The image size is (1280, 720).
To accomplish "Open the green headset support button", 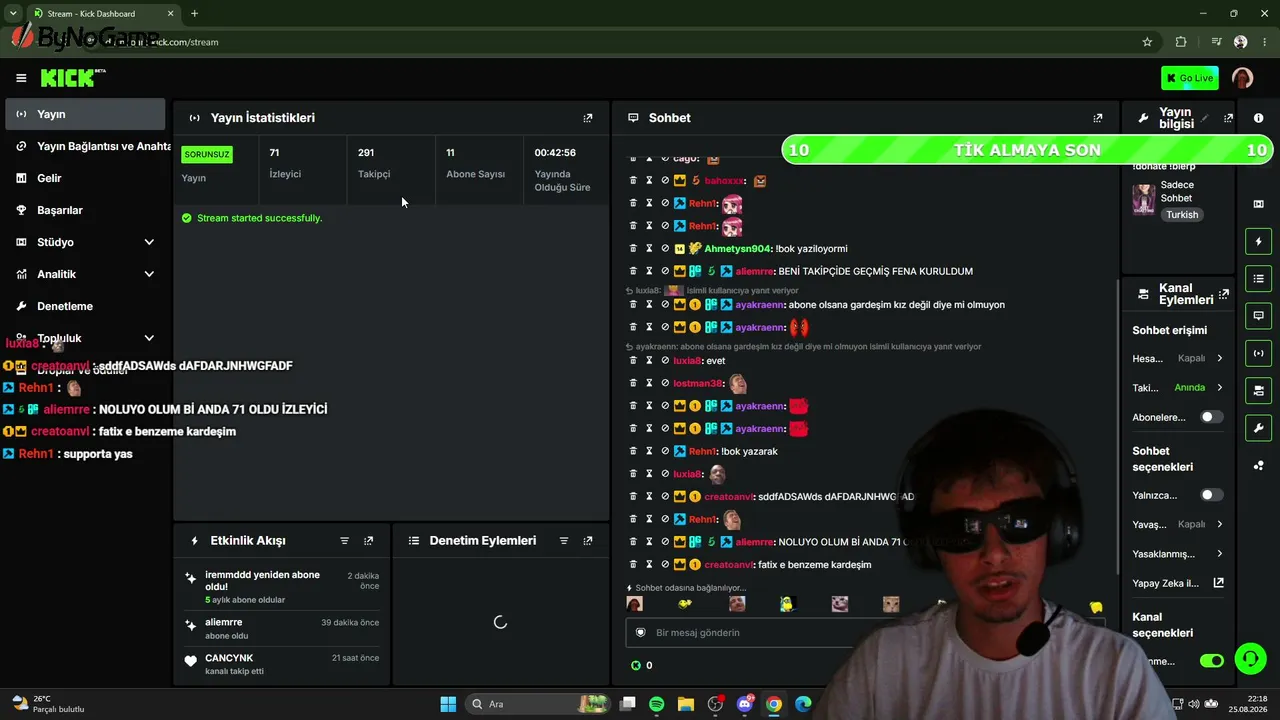I will pos(1250,658).
